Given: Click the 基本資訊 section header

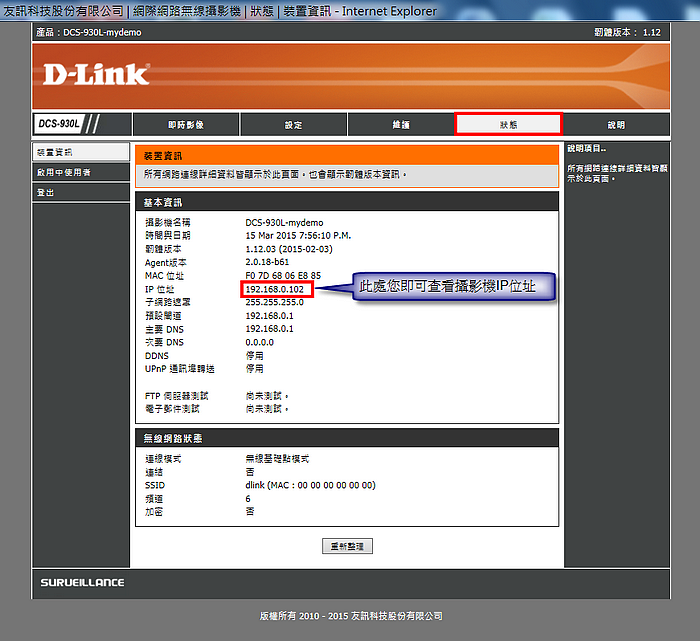Looking at the screenshot, I should point(346,202).
